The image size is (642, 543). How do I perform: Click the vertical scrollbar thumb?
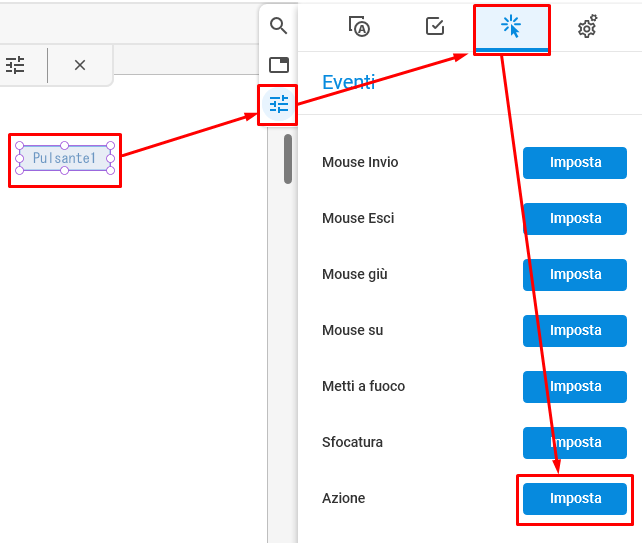click(x=288, y=159)
